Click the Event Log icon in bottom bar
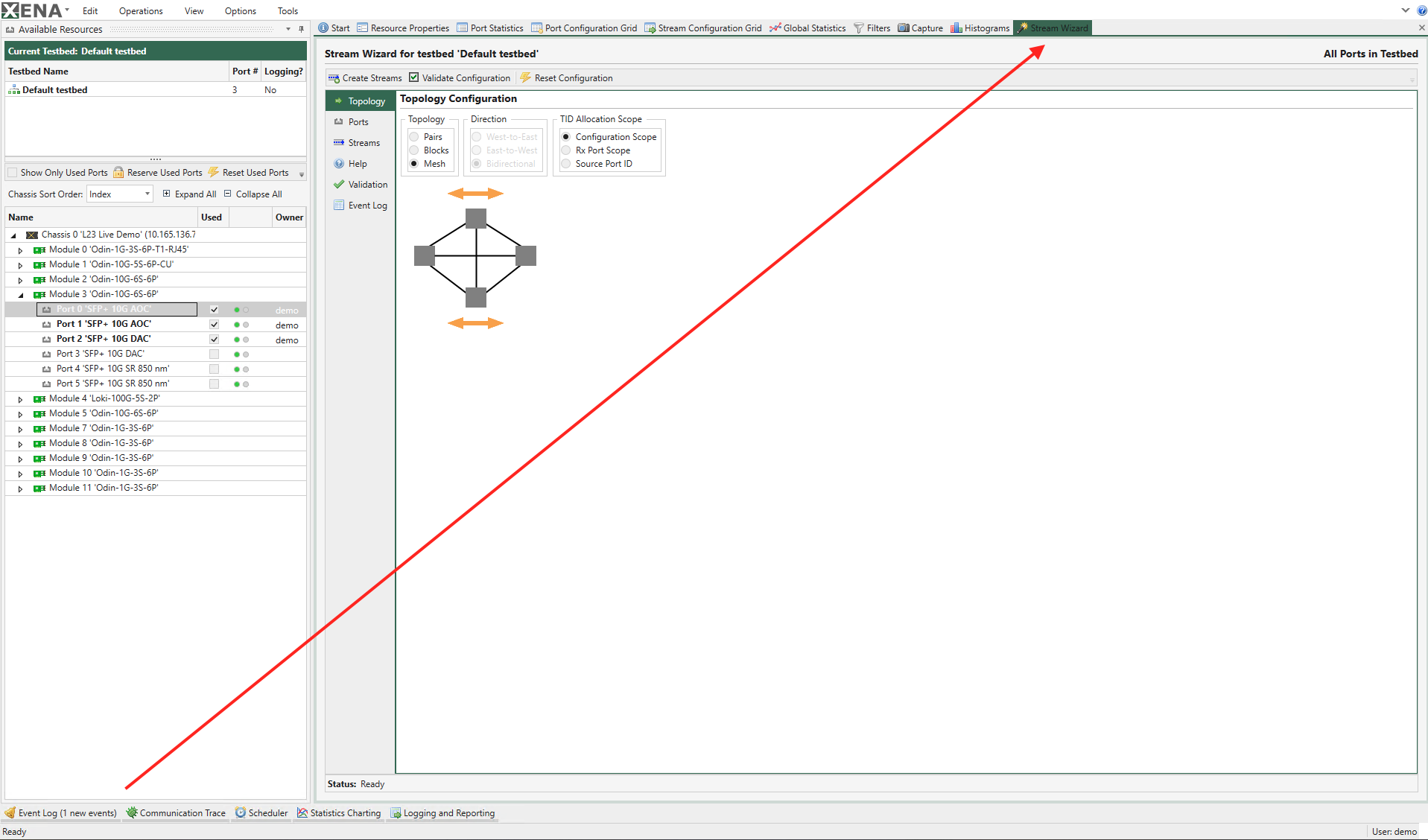This screenshot has height=840, width=1428. 10,812
